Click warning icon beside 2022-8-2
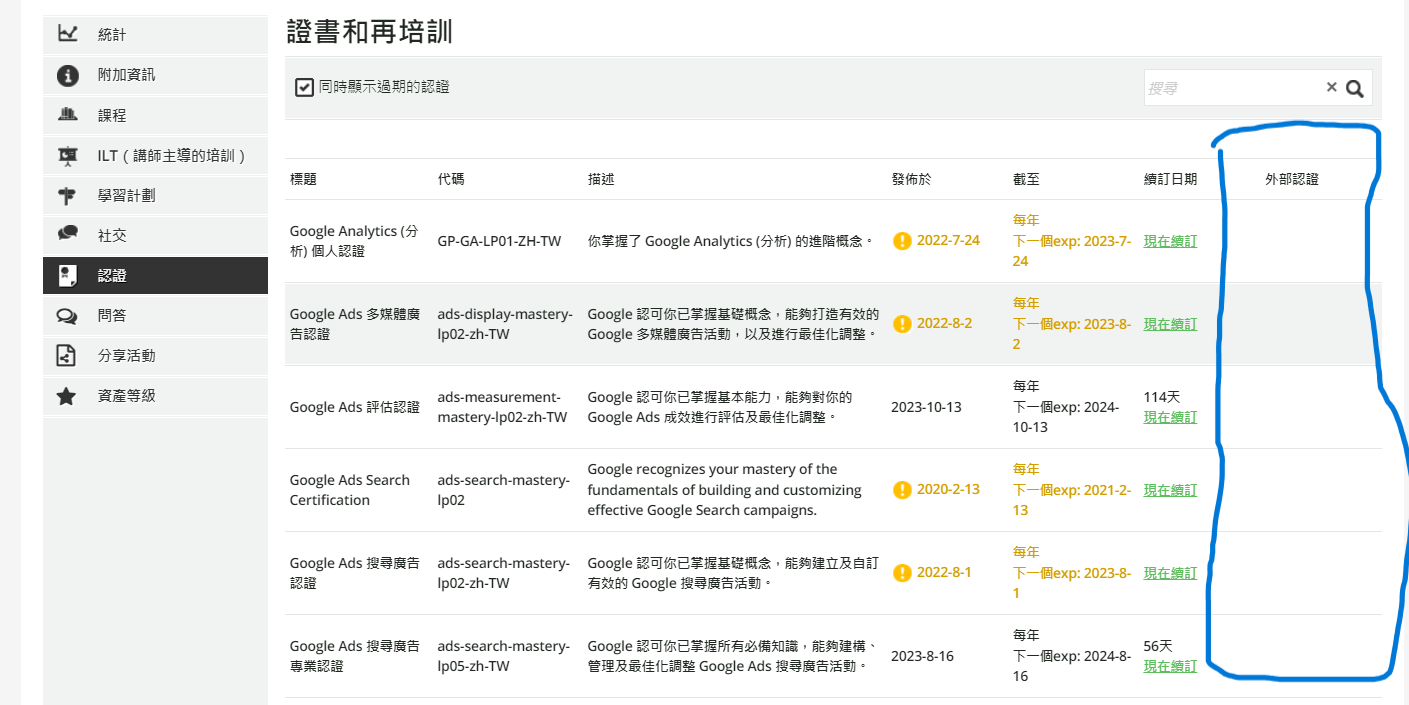 (902, 324)
